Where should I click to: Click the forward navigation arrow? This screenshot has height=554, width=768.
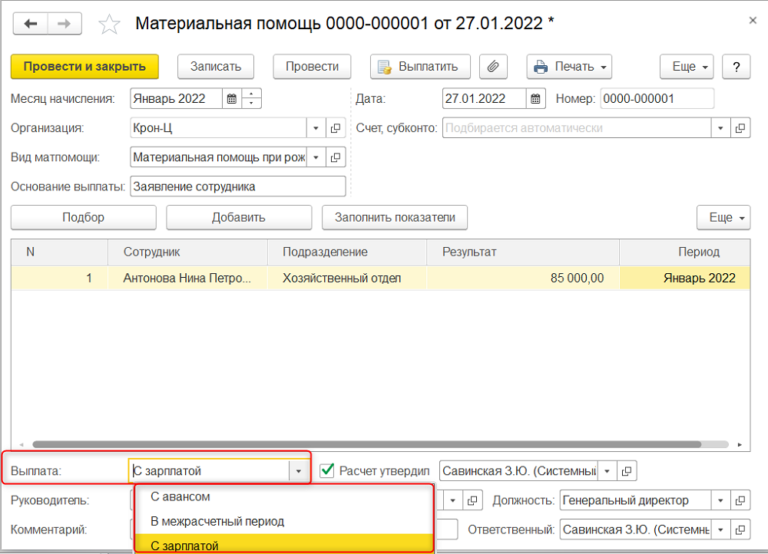tap(65, 23)
